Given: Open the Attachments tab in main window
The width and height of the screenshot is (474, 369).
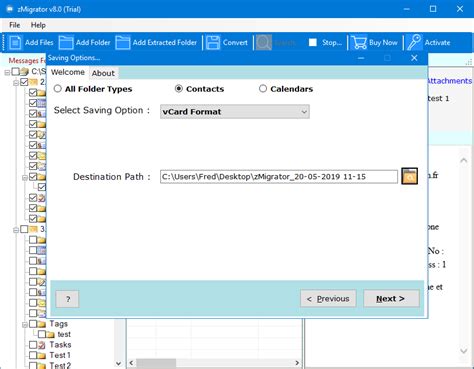Looking at the screenshot, I should (x=450, y=81).
